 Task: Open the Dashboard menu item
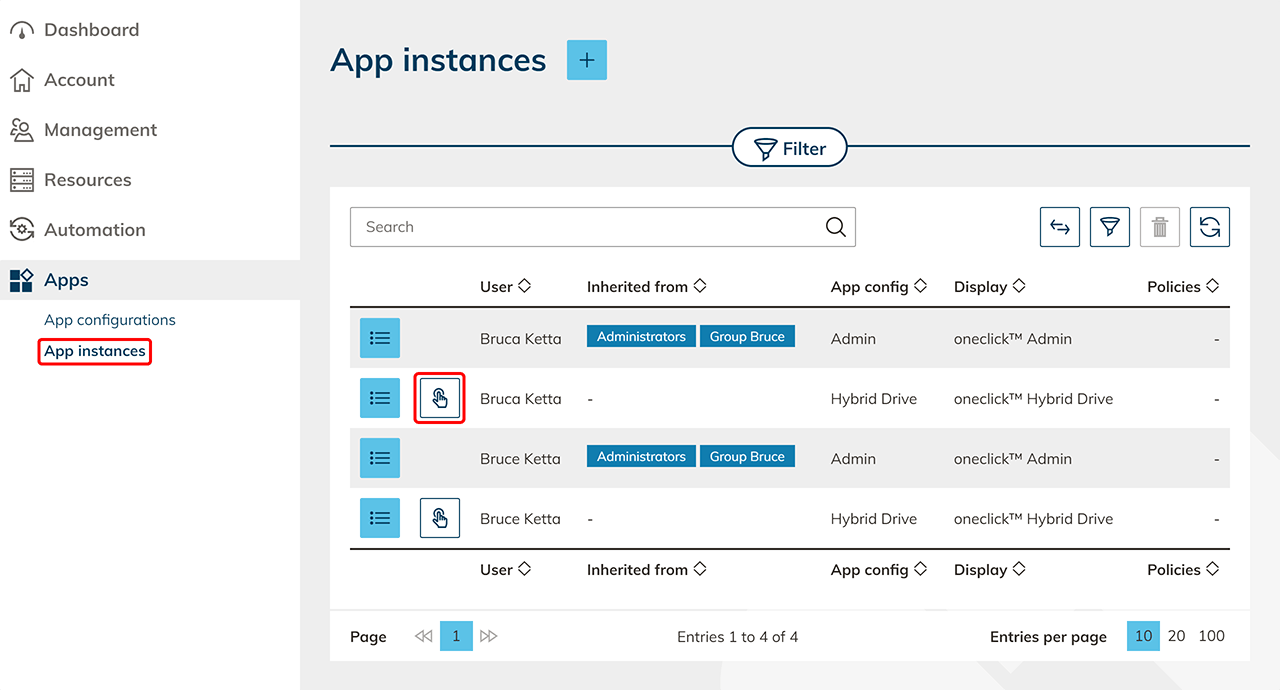tap(91, 30)
